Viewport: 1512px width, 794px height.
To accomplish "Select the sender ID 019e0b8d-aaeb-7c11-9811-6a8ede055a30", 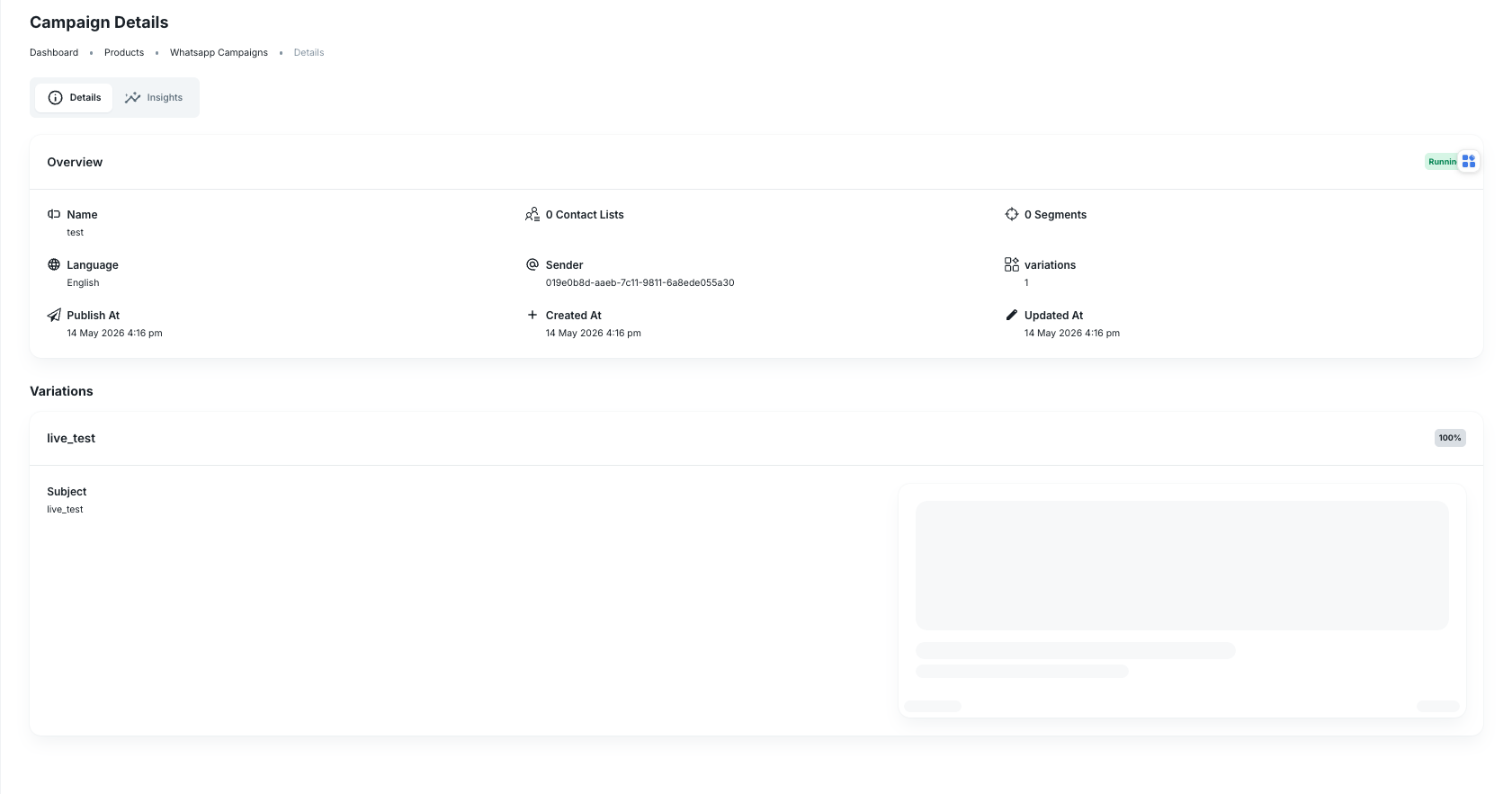I will (x=640, y=282).
